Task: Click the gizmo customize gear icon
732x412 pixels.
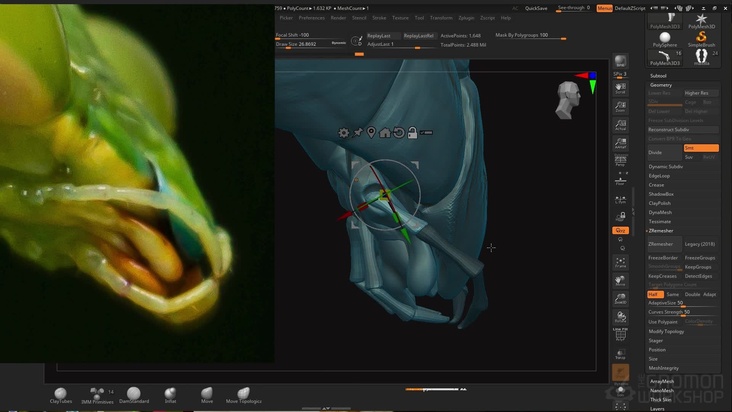Action: [344, 132]
